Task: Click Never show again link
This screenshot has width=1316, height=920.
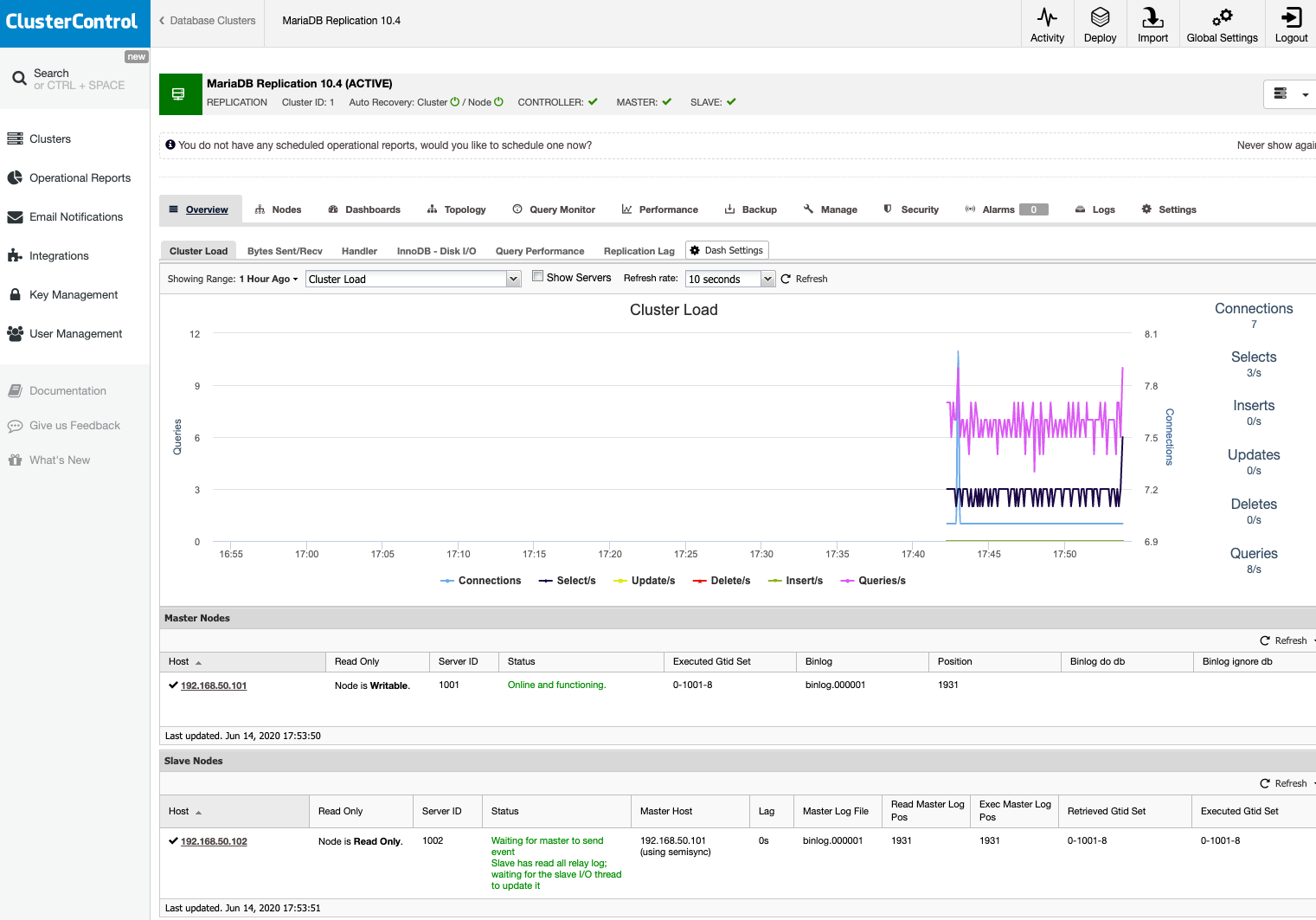Action: click(1276, 145)
